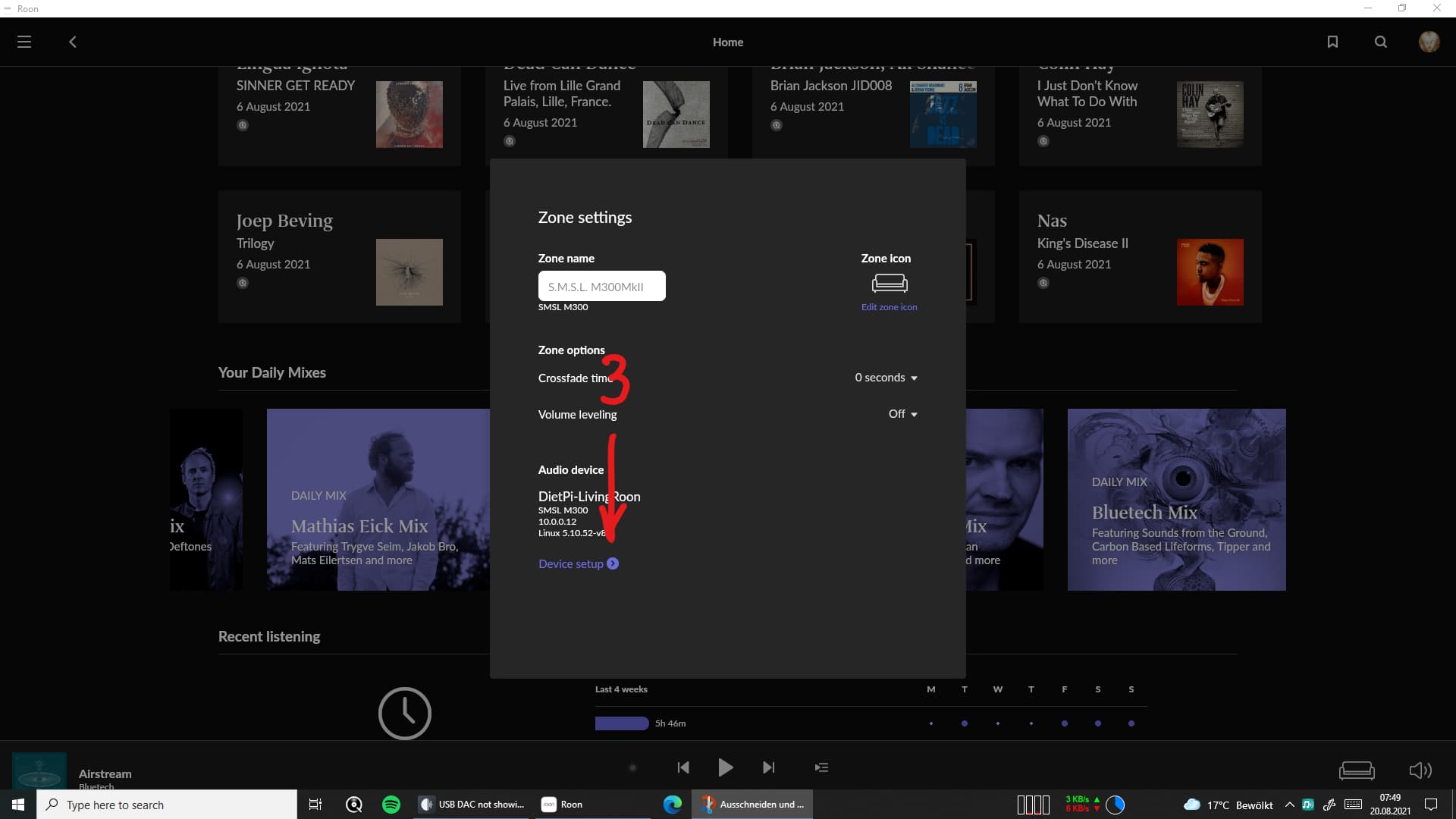Screen dimensions: 1456x819
Task: Click the shuffle/radio dot left of previous
Action: tap(633, 767)
